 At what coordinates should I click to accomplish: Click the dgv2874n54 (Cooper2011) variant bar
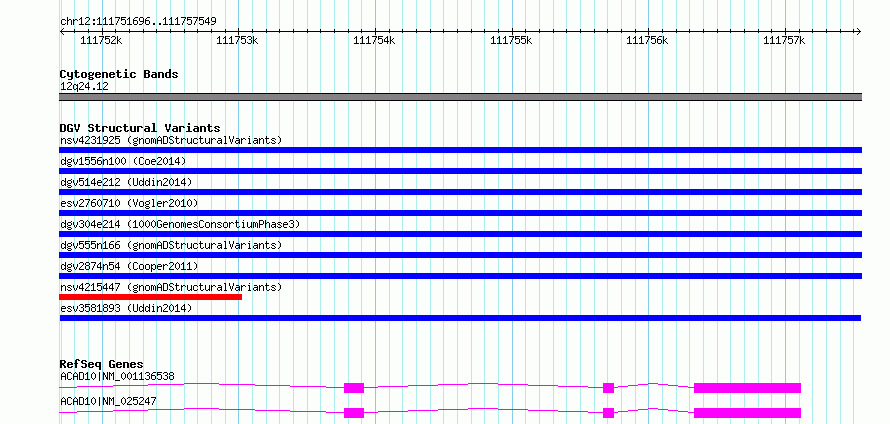tap(460, 276)
